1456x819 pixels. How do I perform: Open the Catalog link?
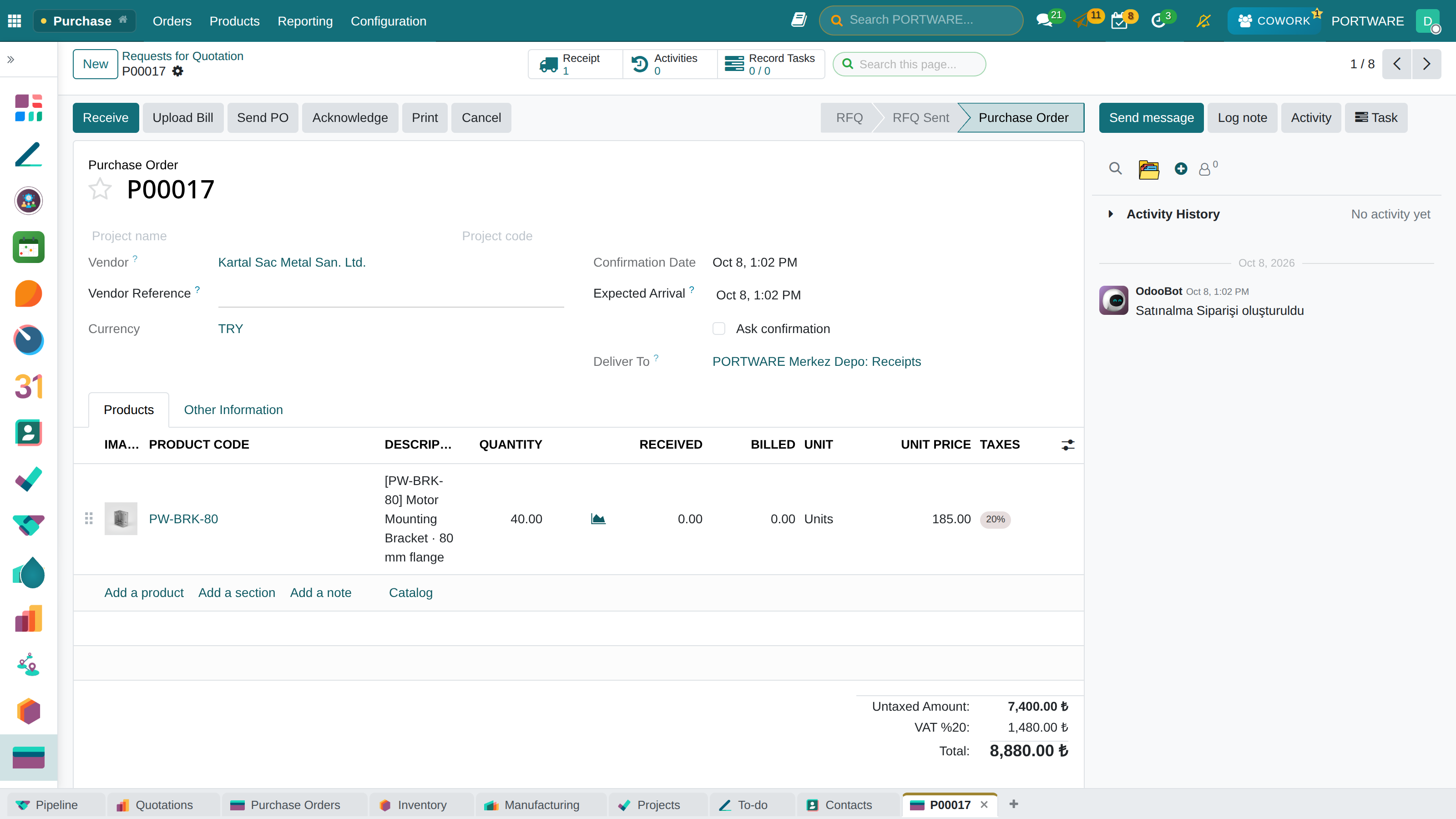410,592
